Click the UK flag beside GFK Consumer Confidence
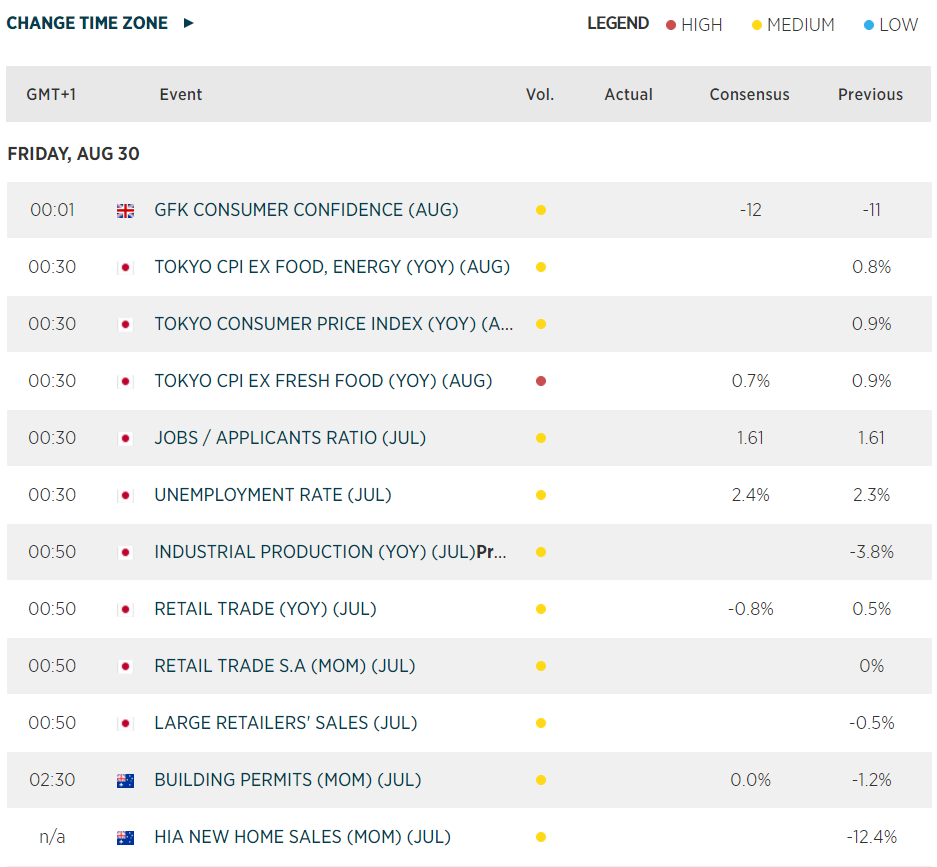Viewport: 937px width, 867px height. pyautogui.click(x=125, y=210)
